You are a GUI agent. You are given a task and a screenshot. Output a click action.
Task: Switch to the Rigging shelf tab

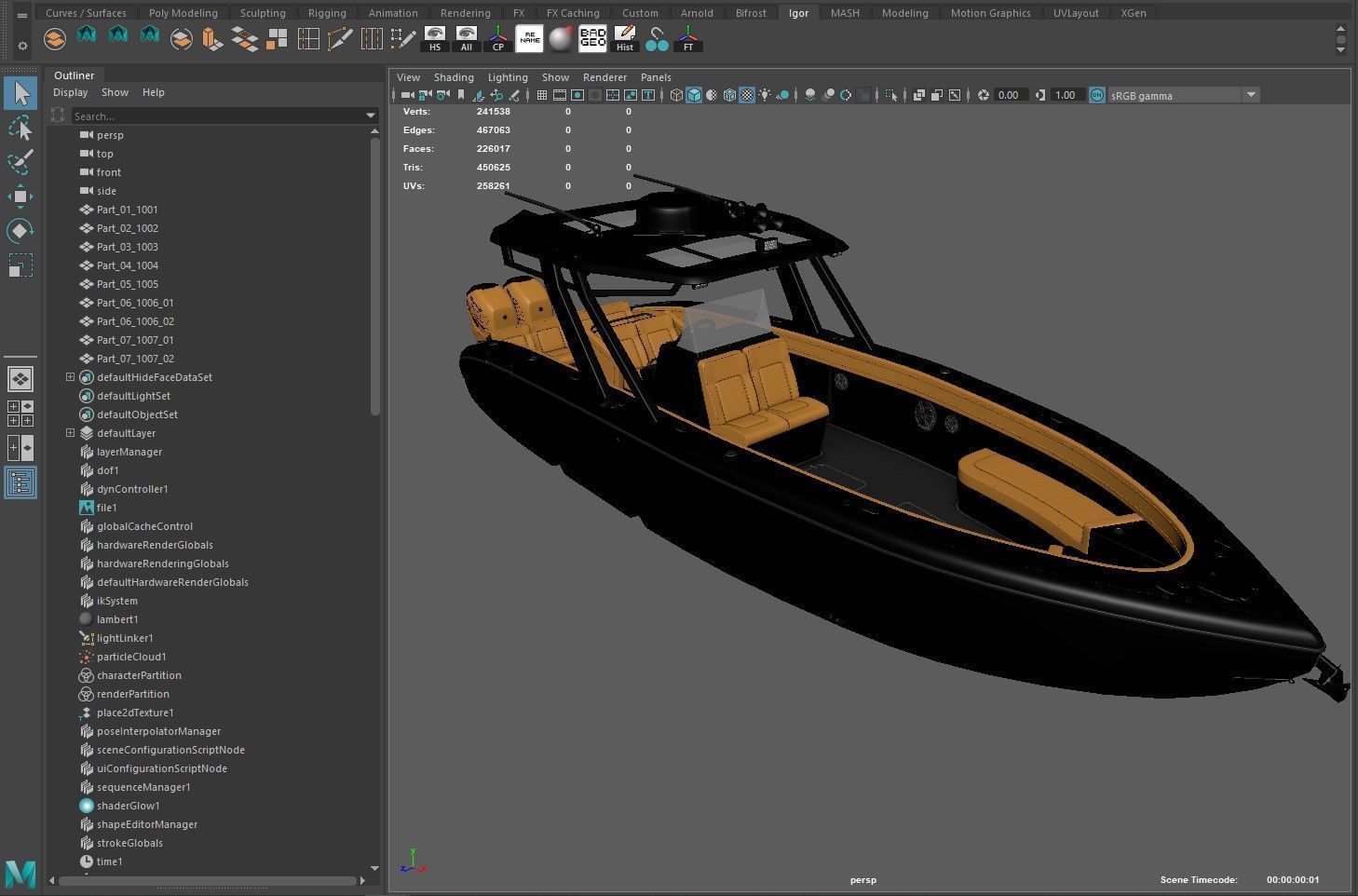[327, 13]
